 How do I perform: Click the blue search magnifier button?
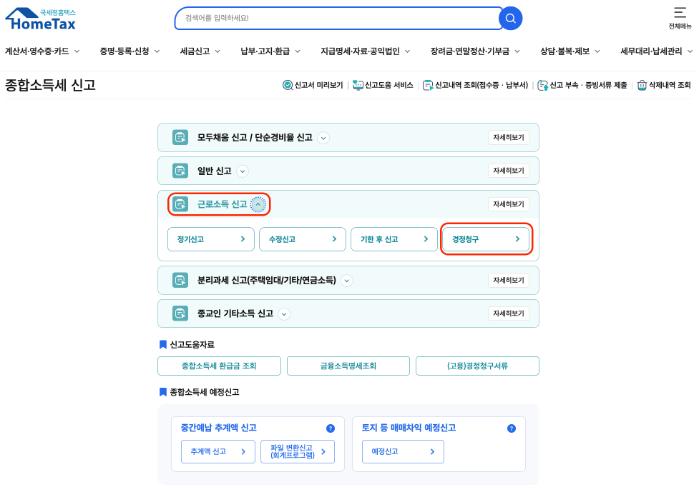click(x=510, y=18)
